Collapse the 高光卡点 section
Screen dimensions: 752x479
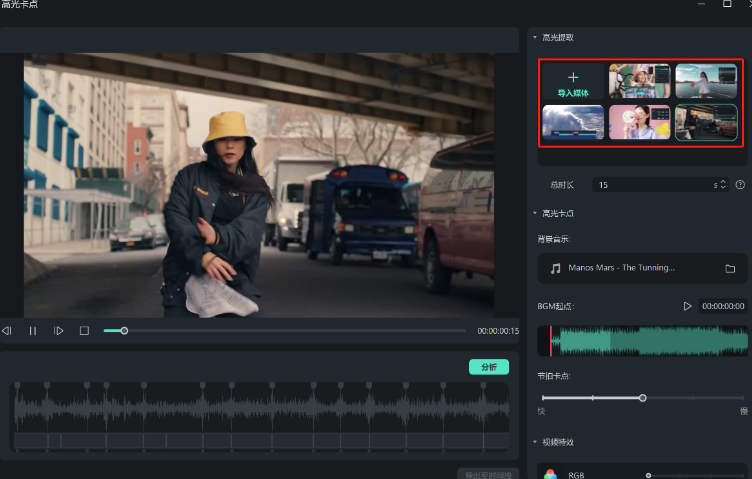pos(535,213)
